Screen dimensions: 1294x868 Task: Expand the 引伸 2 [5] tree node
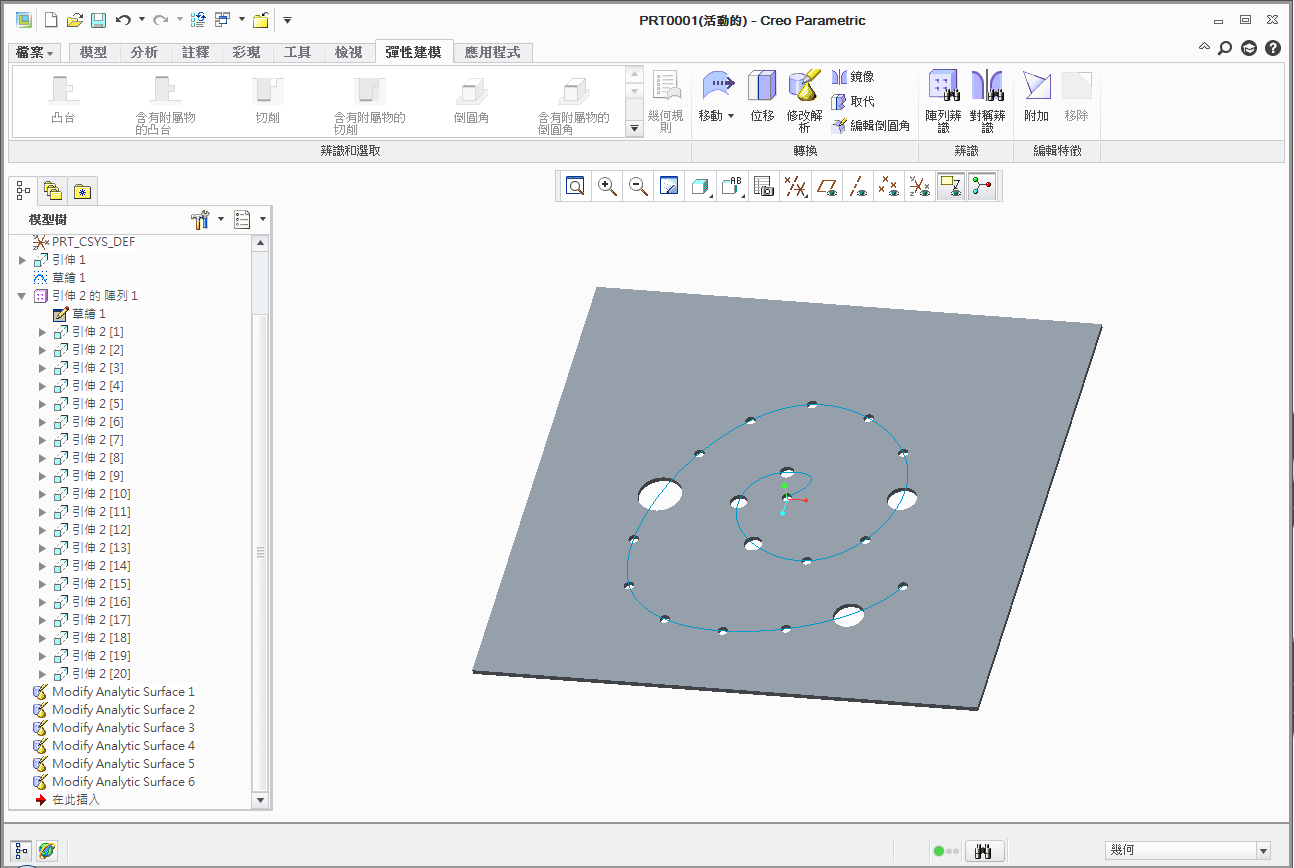tap(42, 404)
